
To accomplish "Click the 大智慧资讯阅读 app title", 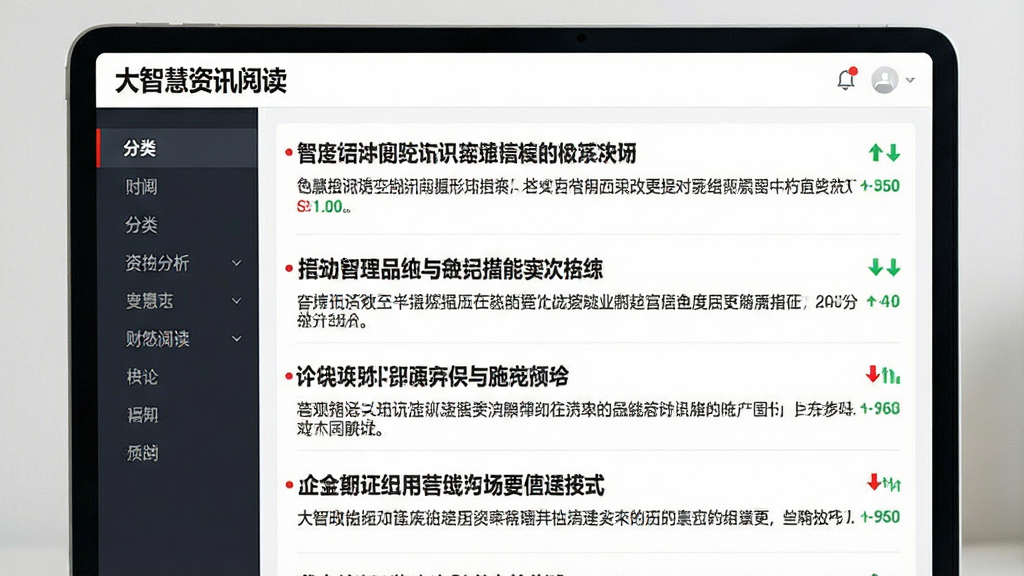I will (x=200, y=81).
